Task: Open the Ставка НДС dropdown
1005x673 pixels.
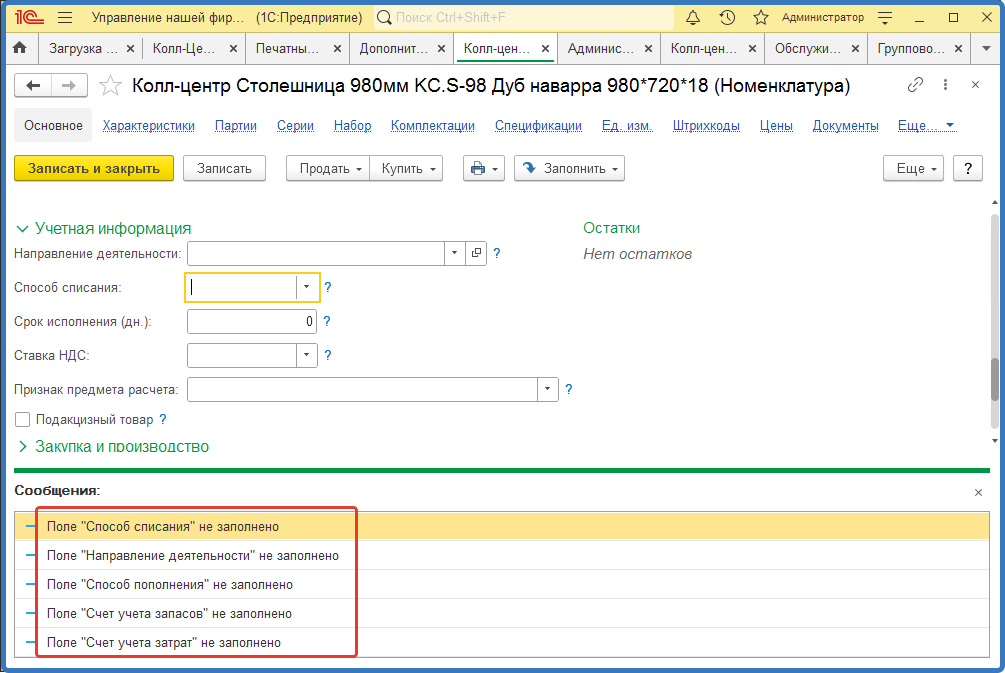Action: point(306,355)
